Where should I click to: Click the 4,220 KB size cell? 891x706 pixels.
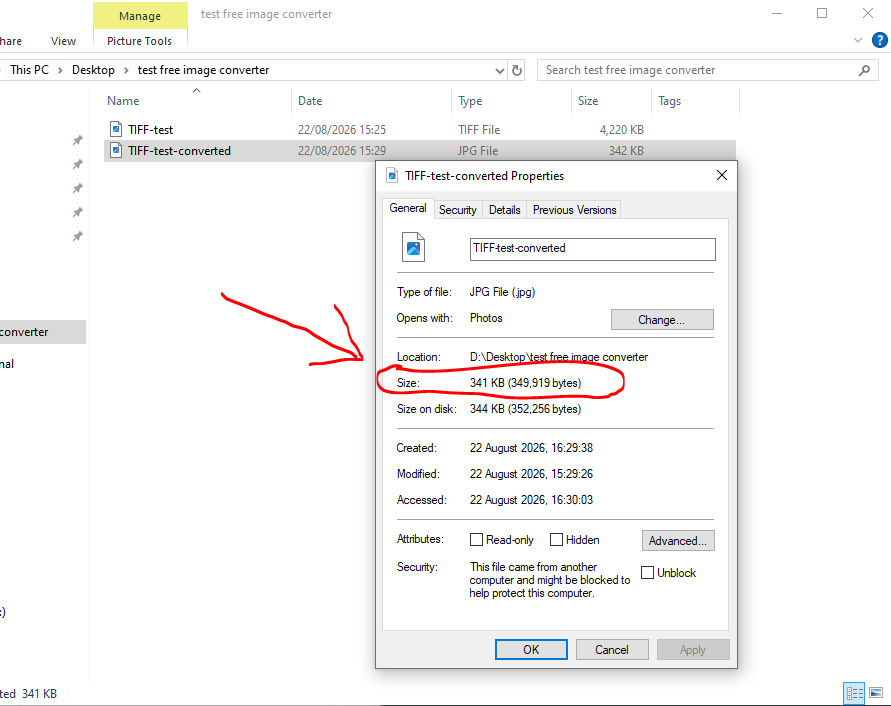(622, 130)
